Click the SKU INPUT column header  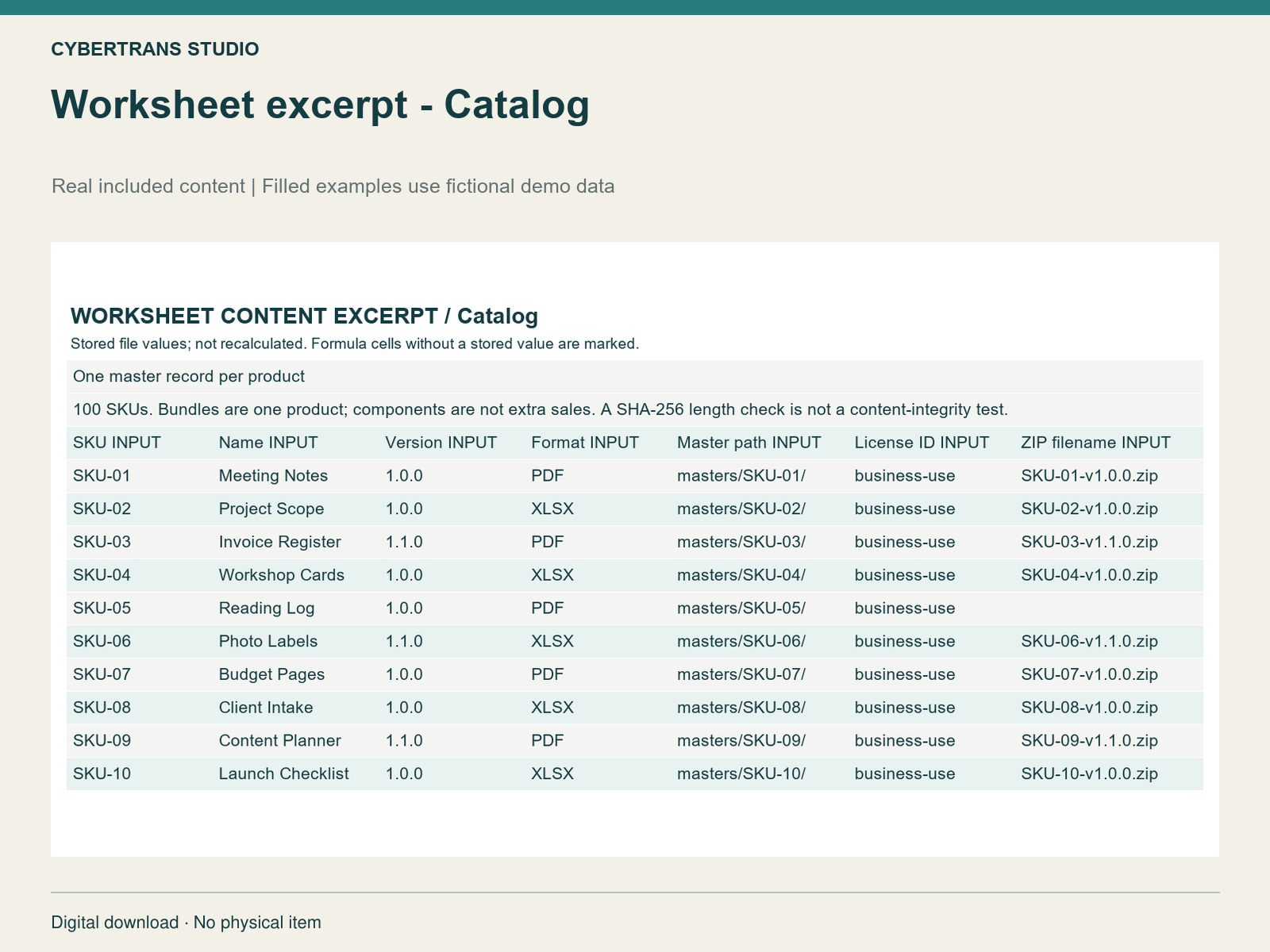[x=117, y=443]
